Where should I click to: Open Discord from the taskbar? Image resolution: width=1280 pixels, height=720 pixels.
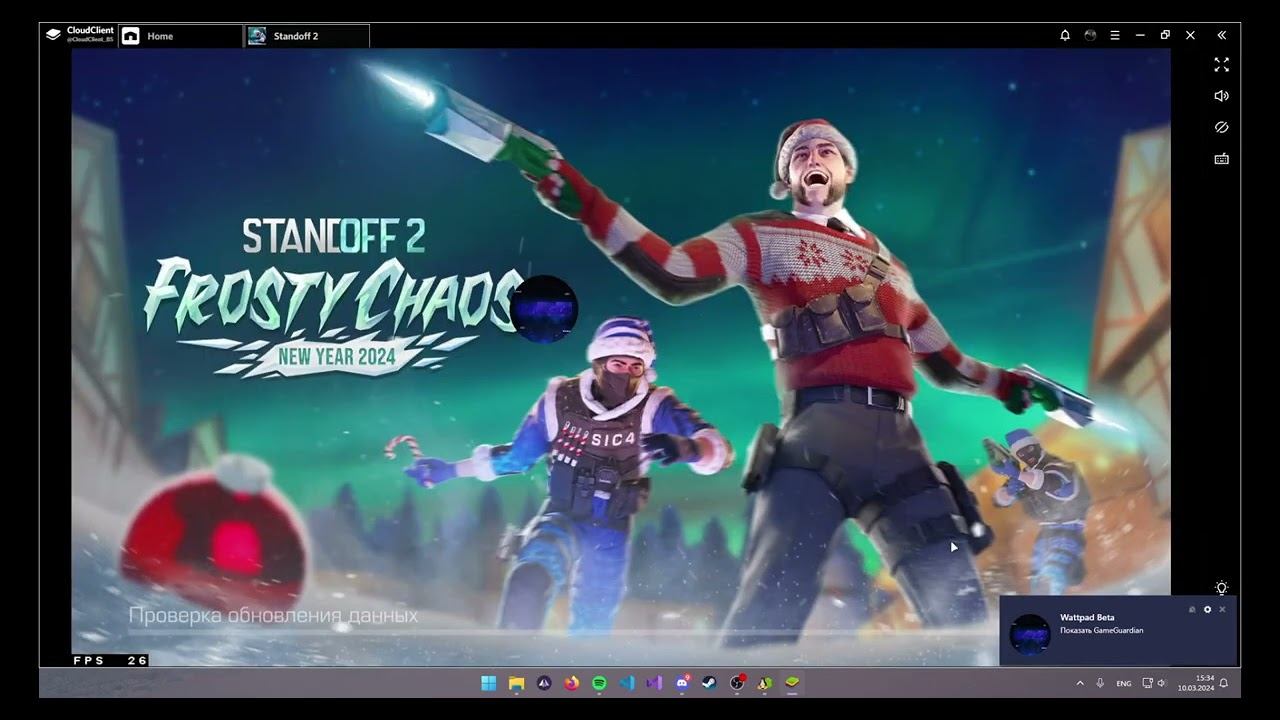click(x=682, y=683)
